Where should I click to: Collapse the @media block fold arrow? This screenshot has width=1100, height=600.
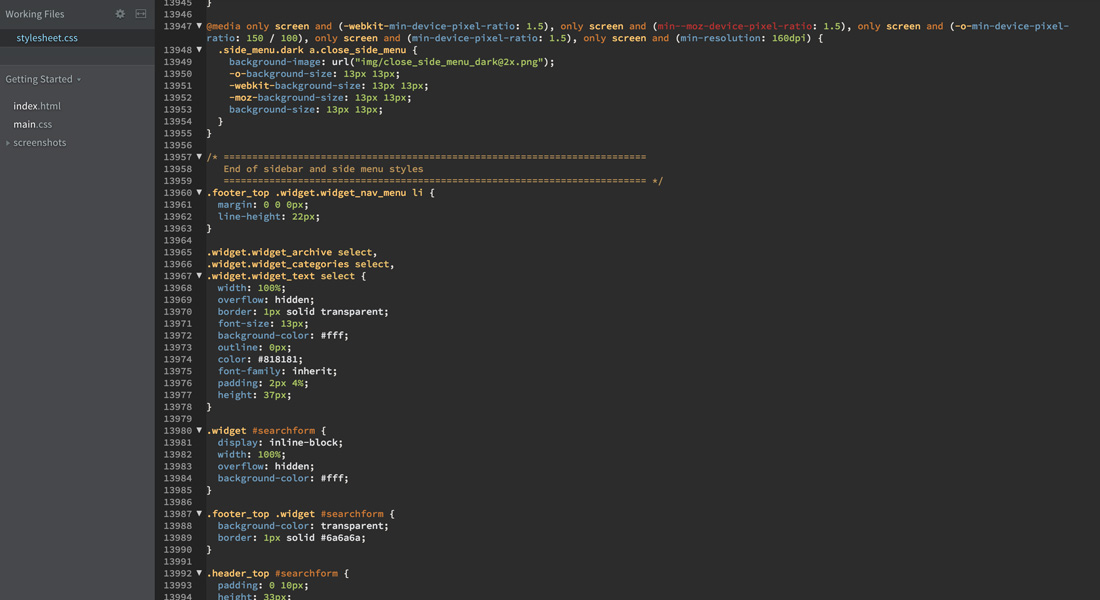click(199, 26)
